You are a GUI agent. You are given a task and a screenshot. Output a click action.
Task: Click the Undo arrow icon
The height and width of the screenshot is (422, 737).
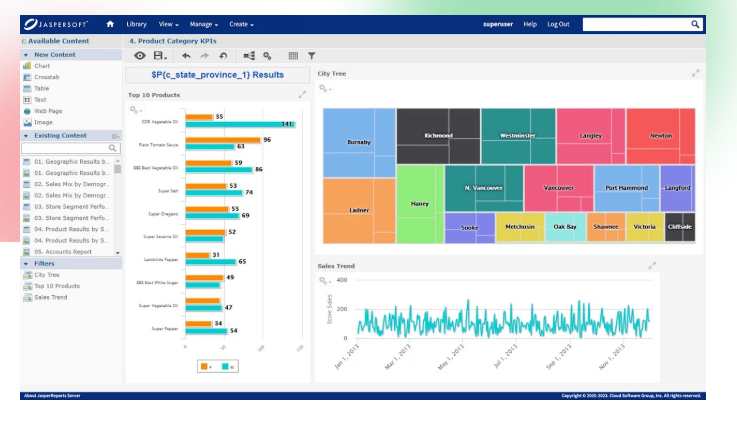186,55
